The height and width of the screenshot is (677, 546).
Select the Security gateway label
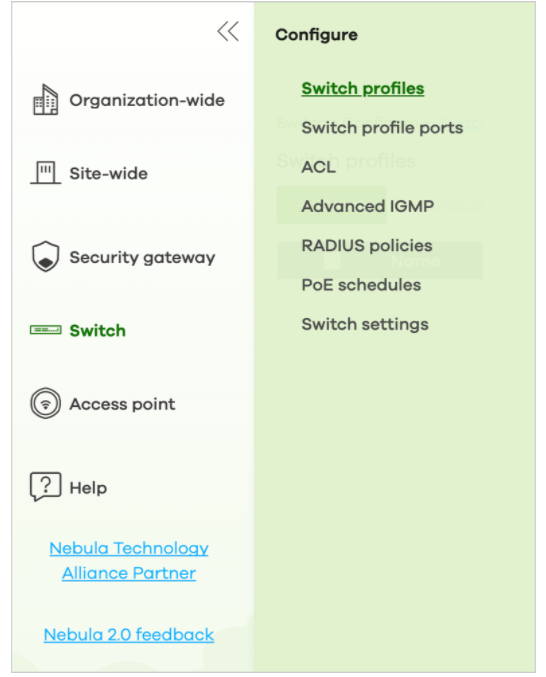pyautogui.click(x=142, y=257)
